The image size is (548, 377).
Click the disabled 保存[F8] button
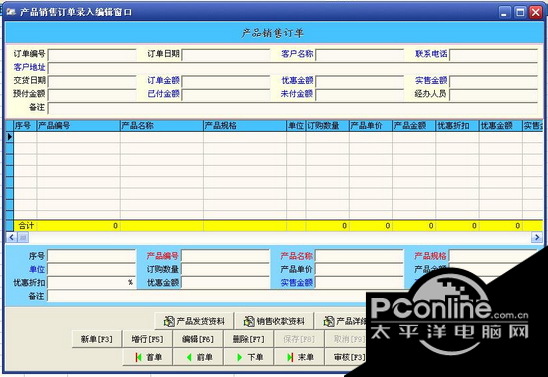tap(299, 339)
